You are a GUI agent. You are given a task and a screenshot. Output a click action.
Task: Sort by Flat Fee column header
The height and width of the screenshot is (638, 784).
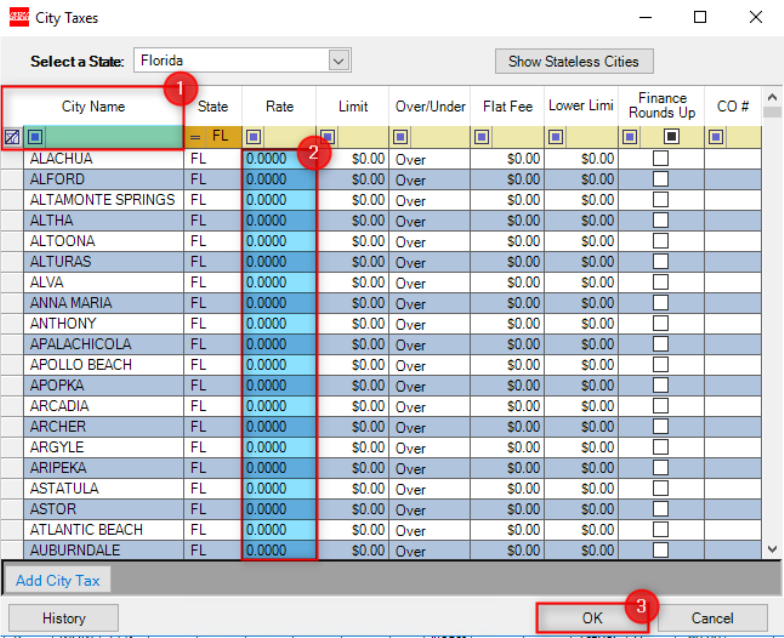pyautogui.click(x=508, y=106)
